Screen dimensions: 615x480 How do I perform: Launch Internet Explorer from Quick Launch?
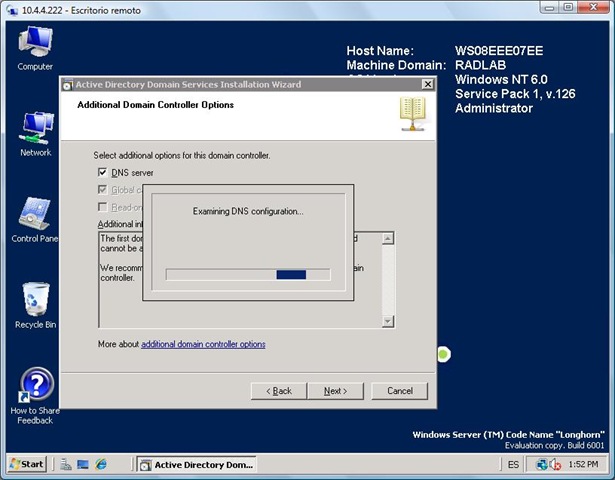pyautogui.click(x=101, y=465)
